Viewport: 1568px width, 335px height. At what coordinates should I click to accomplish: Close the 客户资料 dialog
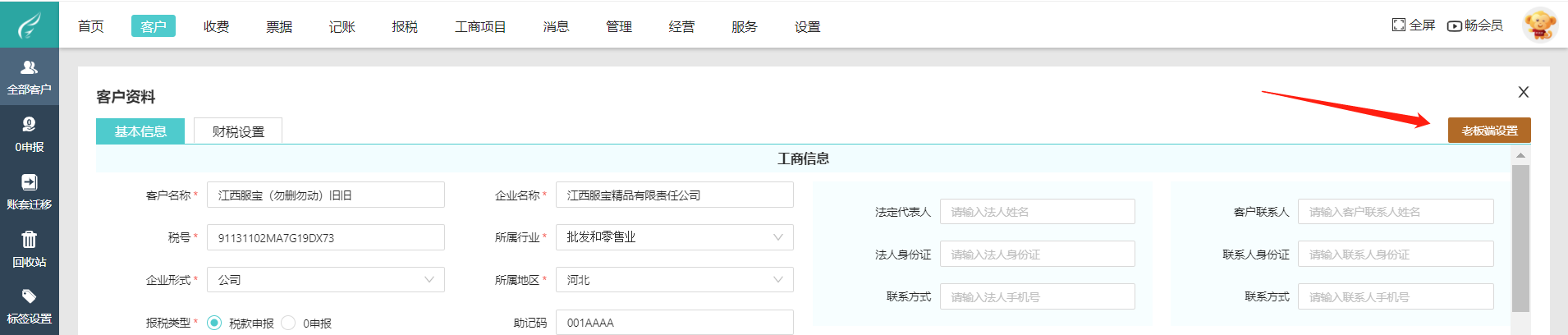(x=1523, y=92)
